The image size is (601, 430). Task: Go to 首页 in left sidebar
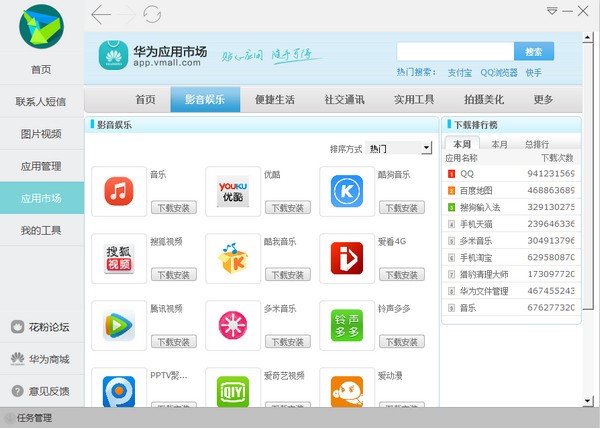click(41, 69)
